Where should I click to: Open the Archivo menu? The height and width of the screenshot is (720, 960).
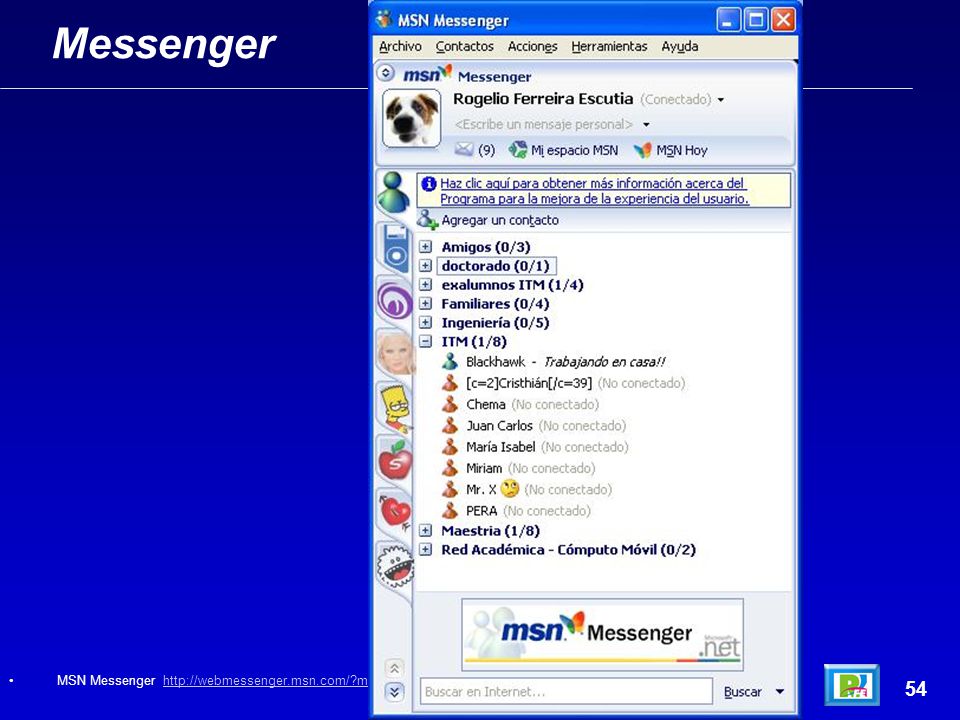click(400, 47)
